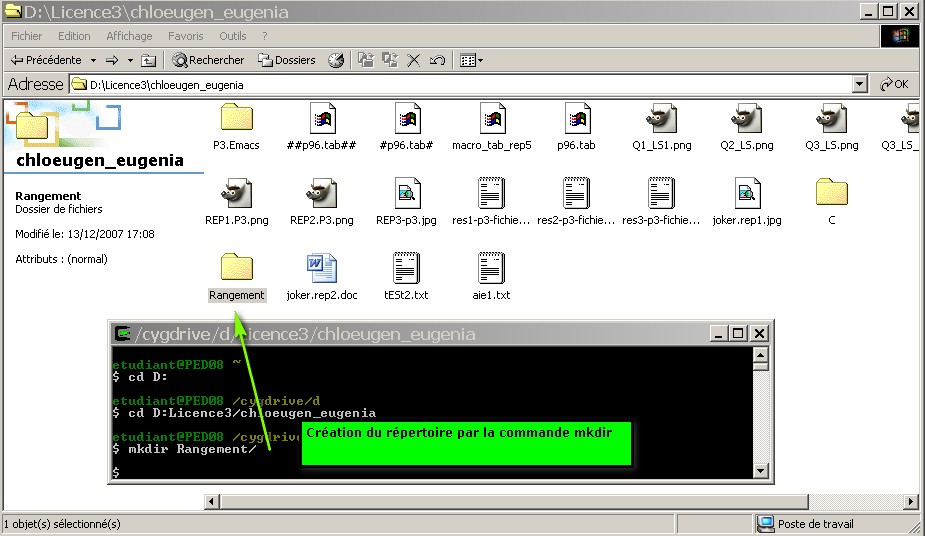Open the history (Historique) toolbar icon

336,60
